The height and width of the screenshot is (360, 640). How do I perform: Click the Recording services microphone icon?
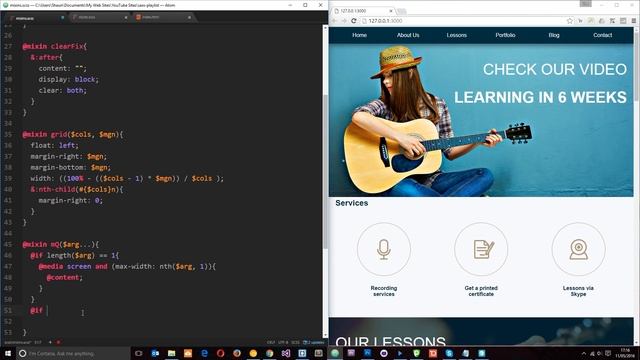click(384, 249)
